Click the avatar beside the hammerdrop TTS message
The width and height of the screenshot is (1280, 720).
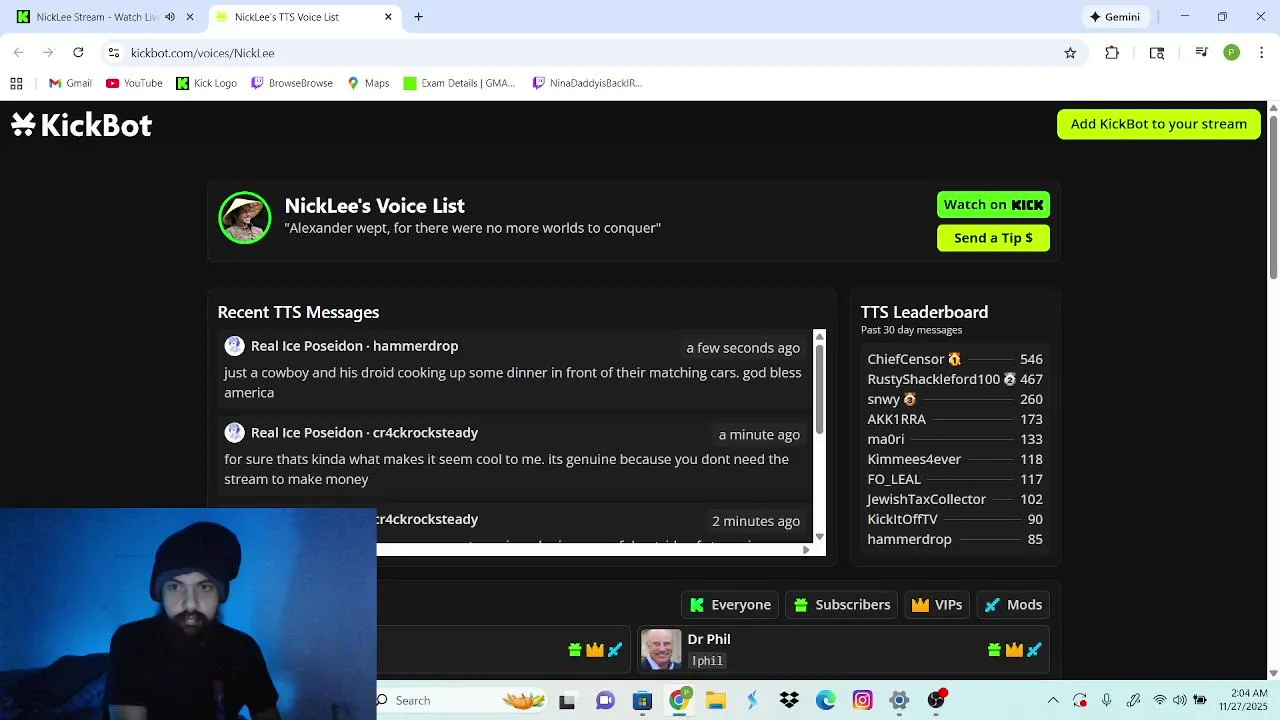pyautogui.click(x=234, y=346)
